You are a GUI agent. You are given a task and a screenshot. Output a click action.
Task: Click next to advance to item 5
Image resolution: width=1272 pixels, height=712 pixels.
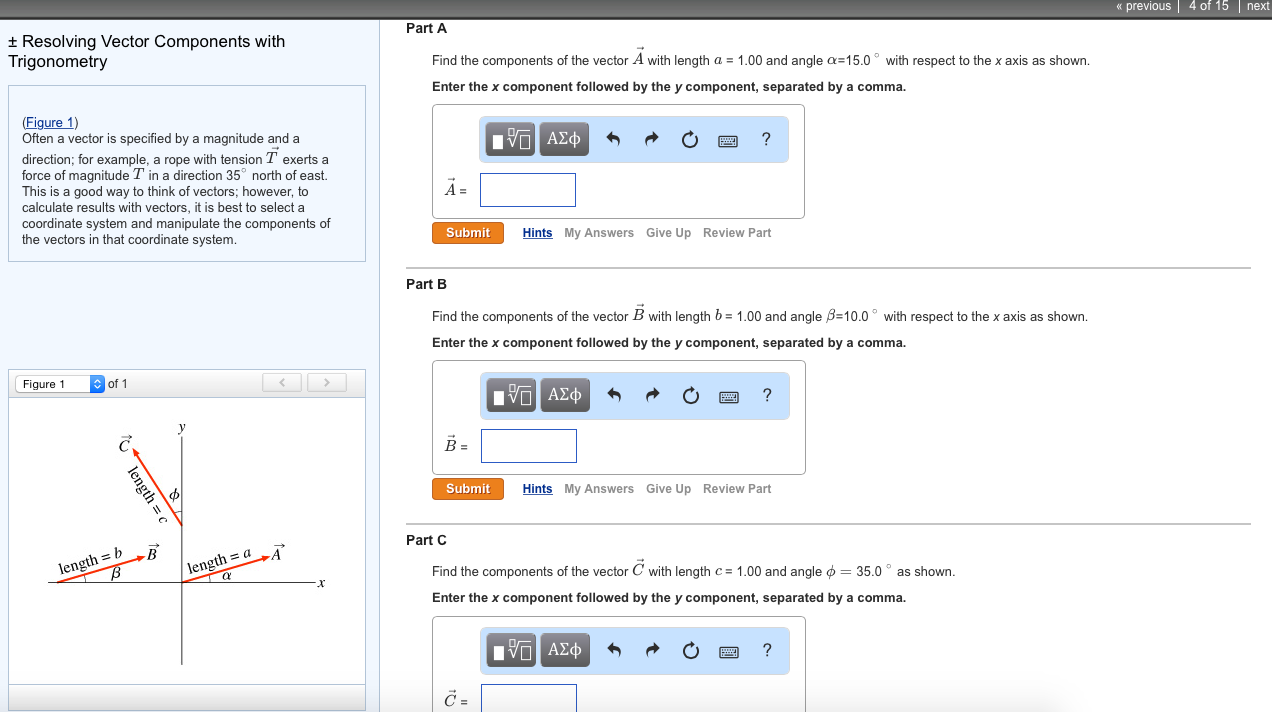(1258, 6)
